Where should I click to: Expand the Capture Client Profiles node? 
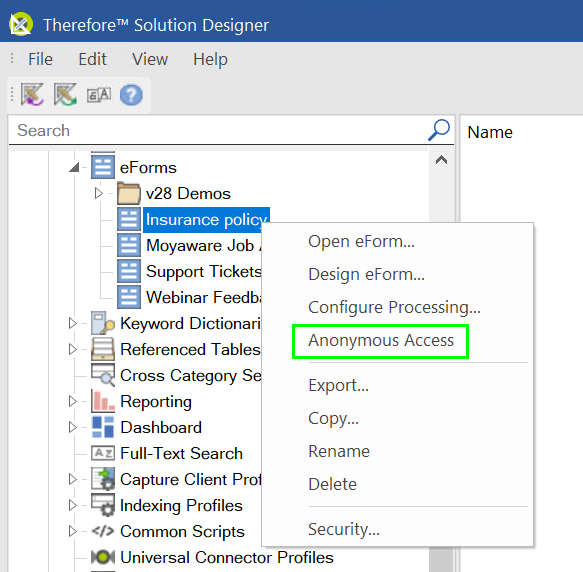[73, 479]
